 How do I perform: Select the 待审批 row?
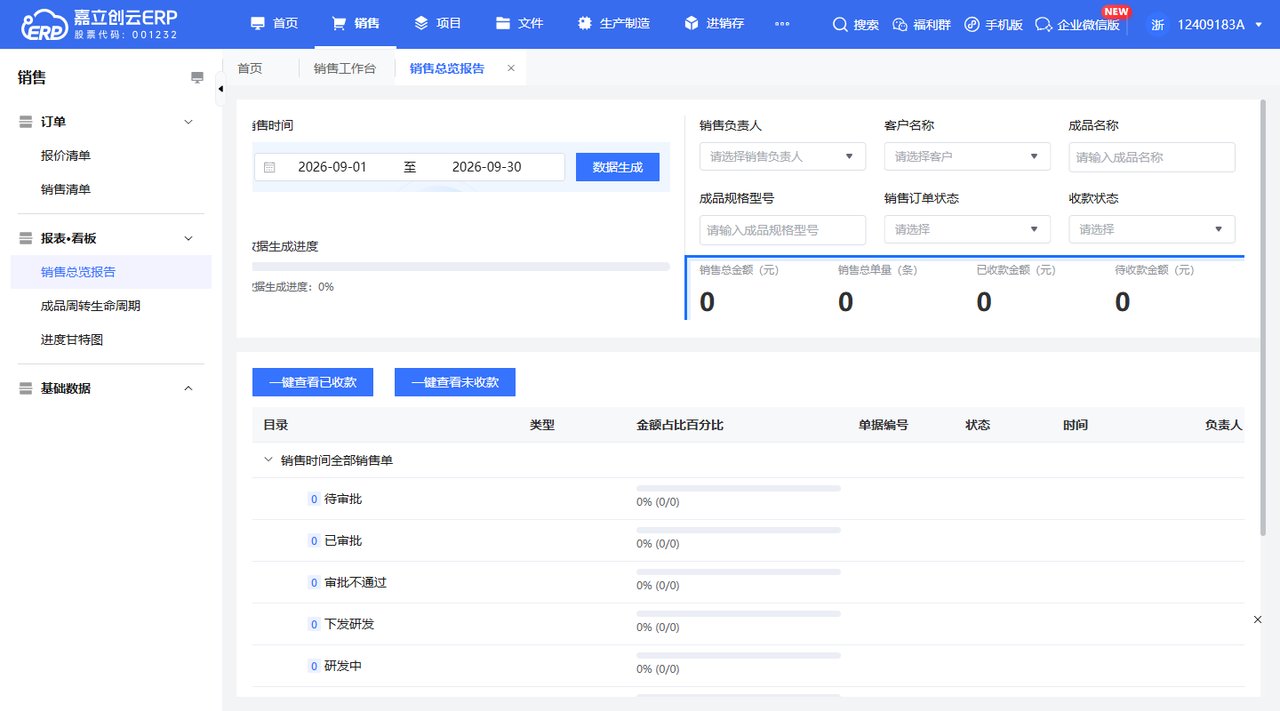747,499
